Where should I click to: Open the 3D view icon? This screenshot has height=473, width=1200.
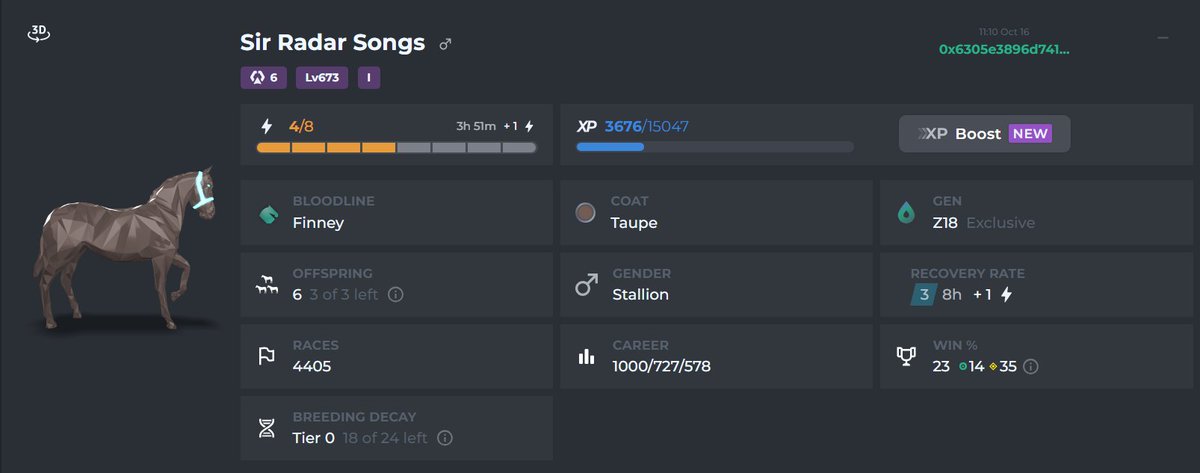pyautogui.click(x=39, y=33)
